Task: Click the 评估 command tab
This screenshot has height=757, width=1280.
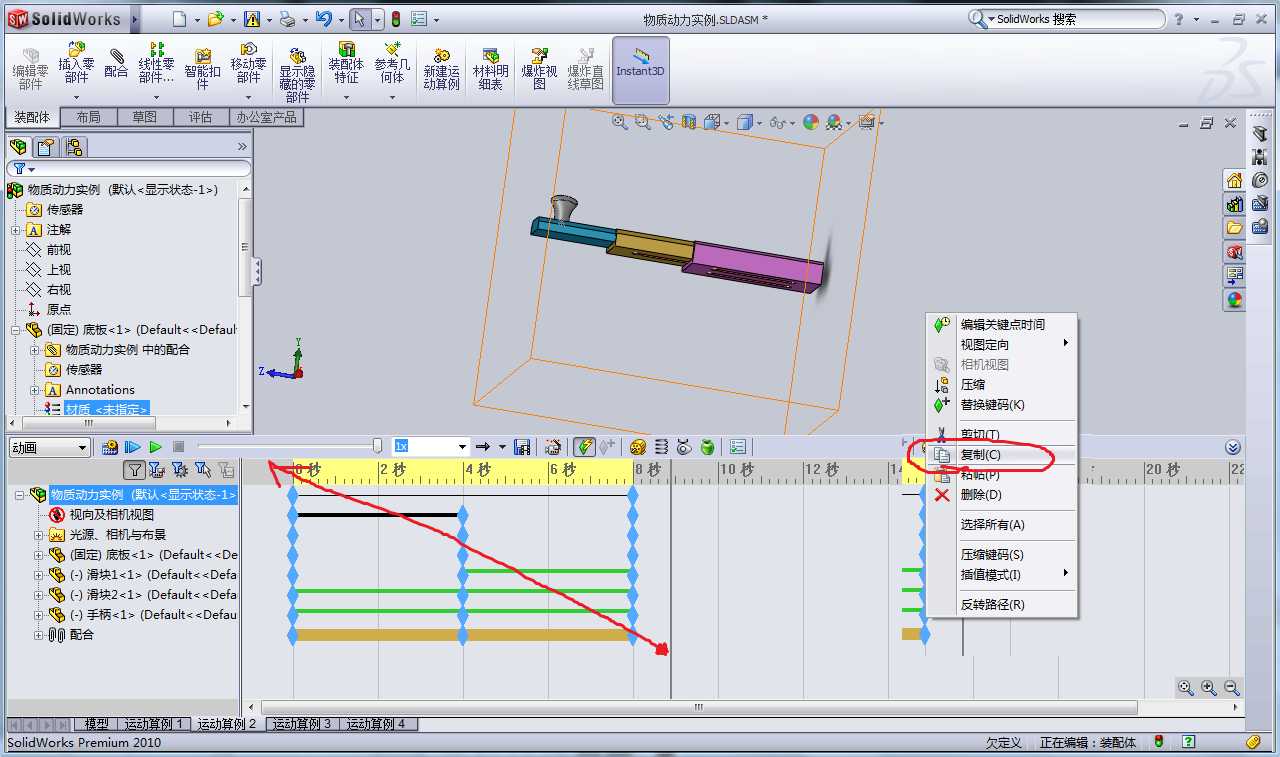Action: [200, 117]
